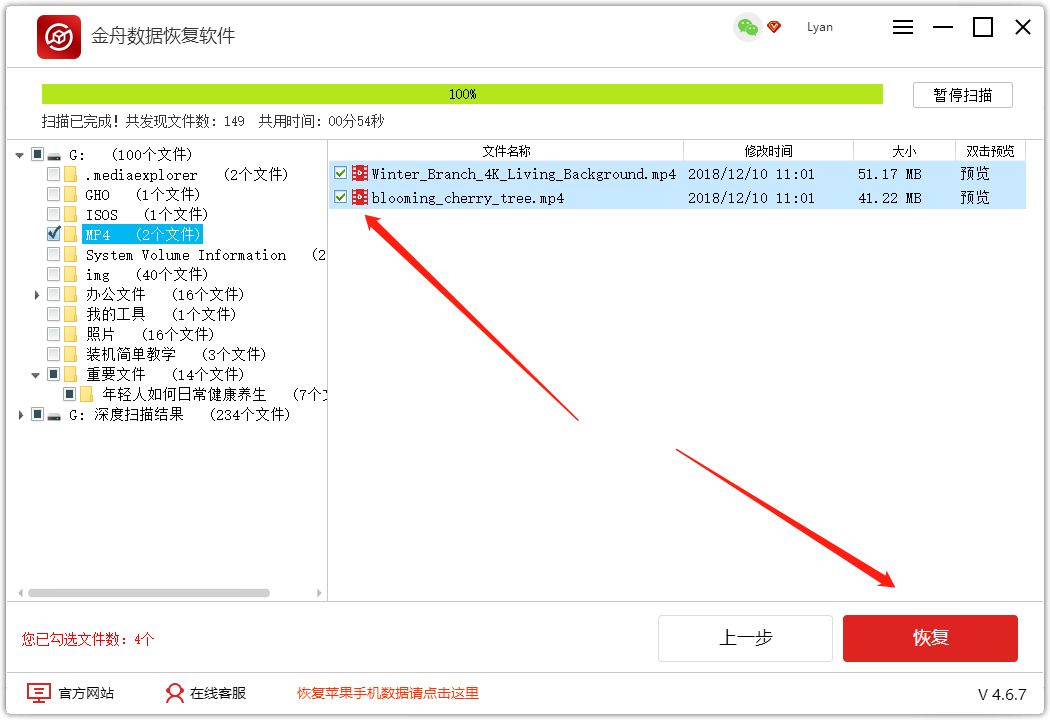Click the VIP diamond icon in title bar

[774, 27]
